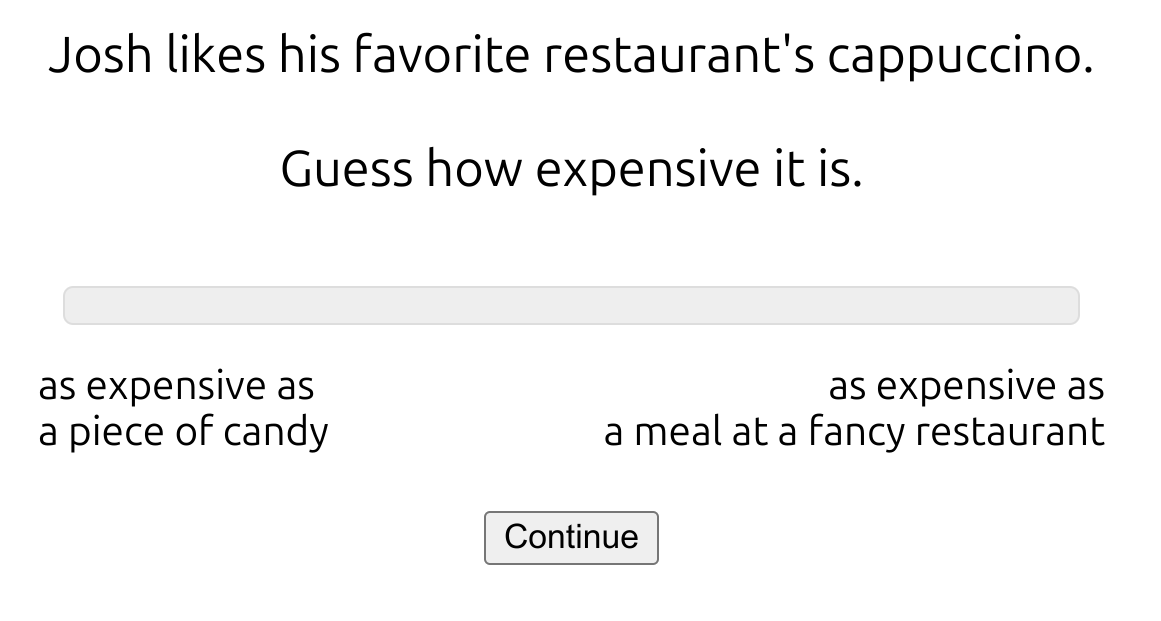Click the sentence about Josh's cappuccino
Viewport: 1161px width, 621px height.
pos(571,56)
